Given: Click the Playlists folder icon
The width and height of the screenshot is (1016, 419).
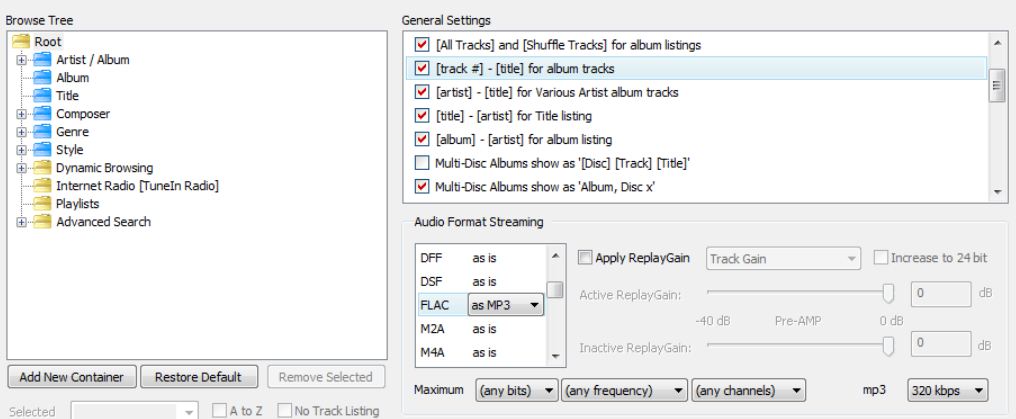Looking at the screenshot, I should (x=42, y=204).
